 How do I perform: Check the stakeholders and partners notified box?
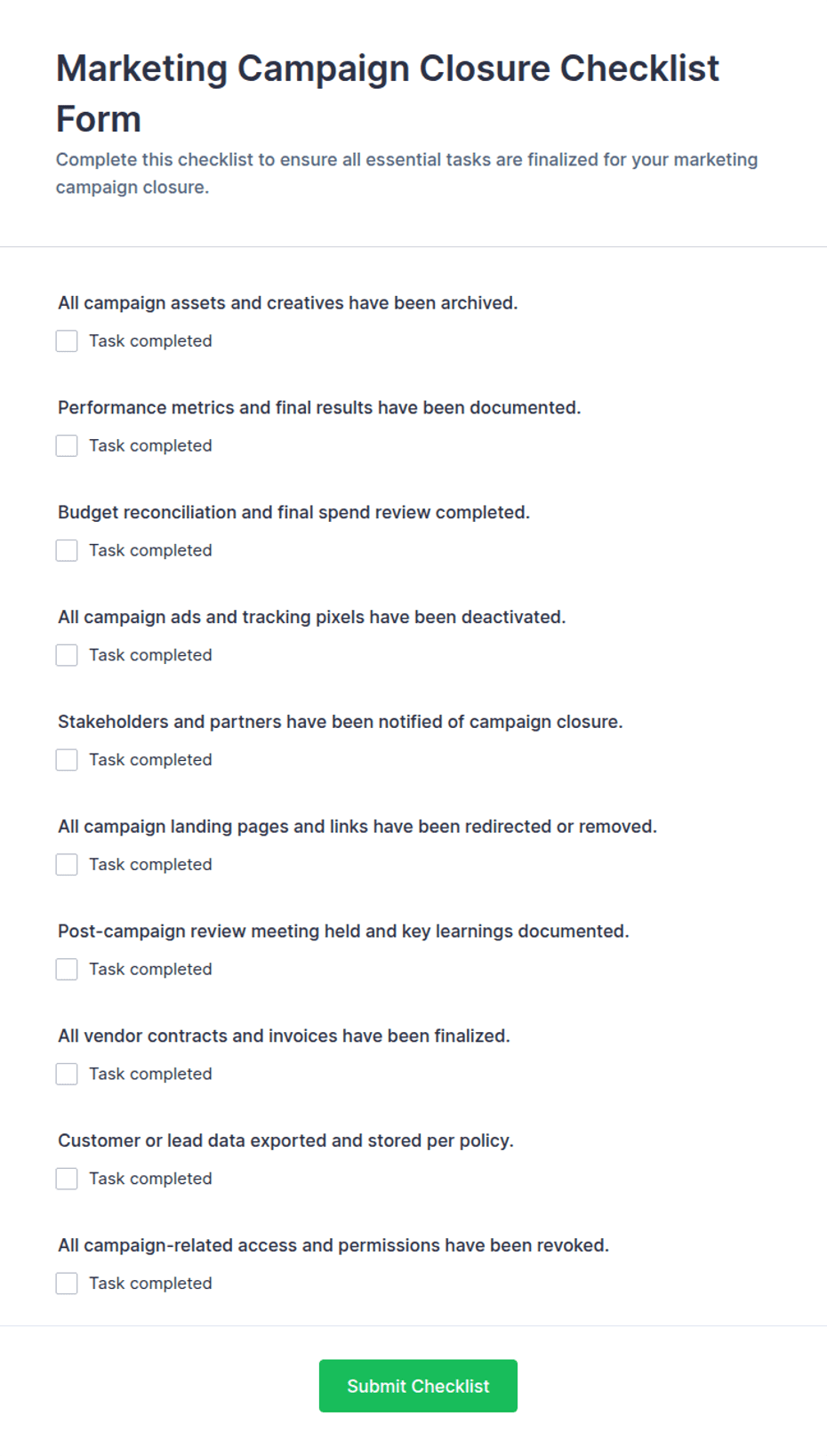point(67,761)
